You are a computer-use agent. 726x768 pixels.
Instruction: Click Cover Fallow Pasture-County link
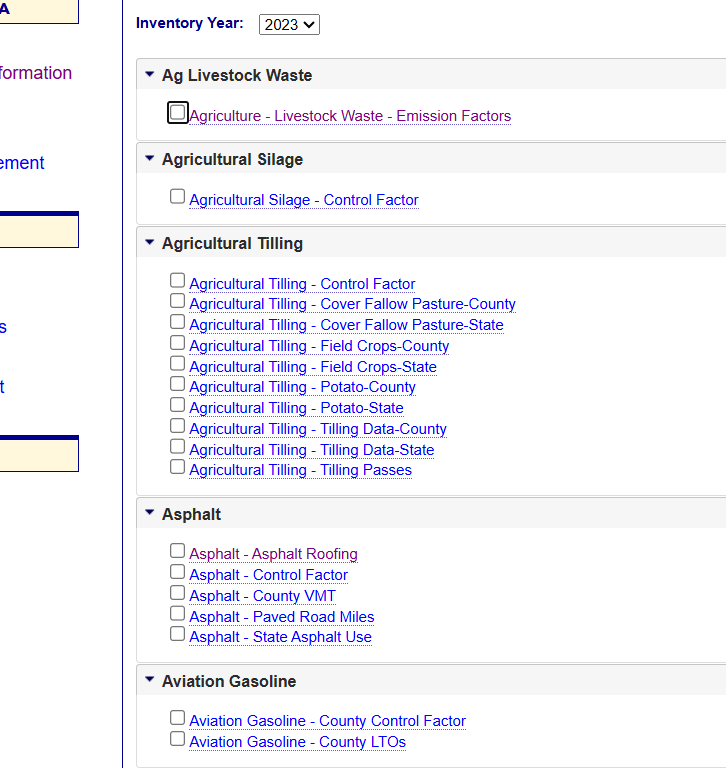coord(352,304)
